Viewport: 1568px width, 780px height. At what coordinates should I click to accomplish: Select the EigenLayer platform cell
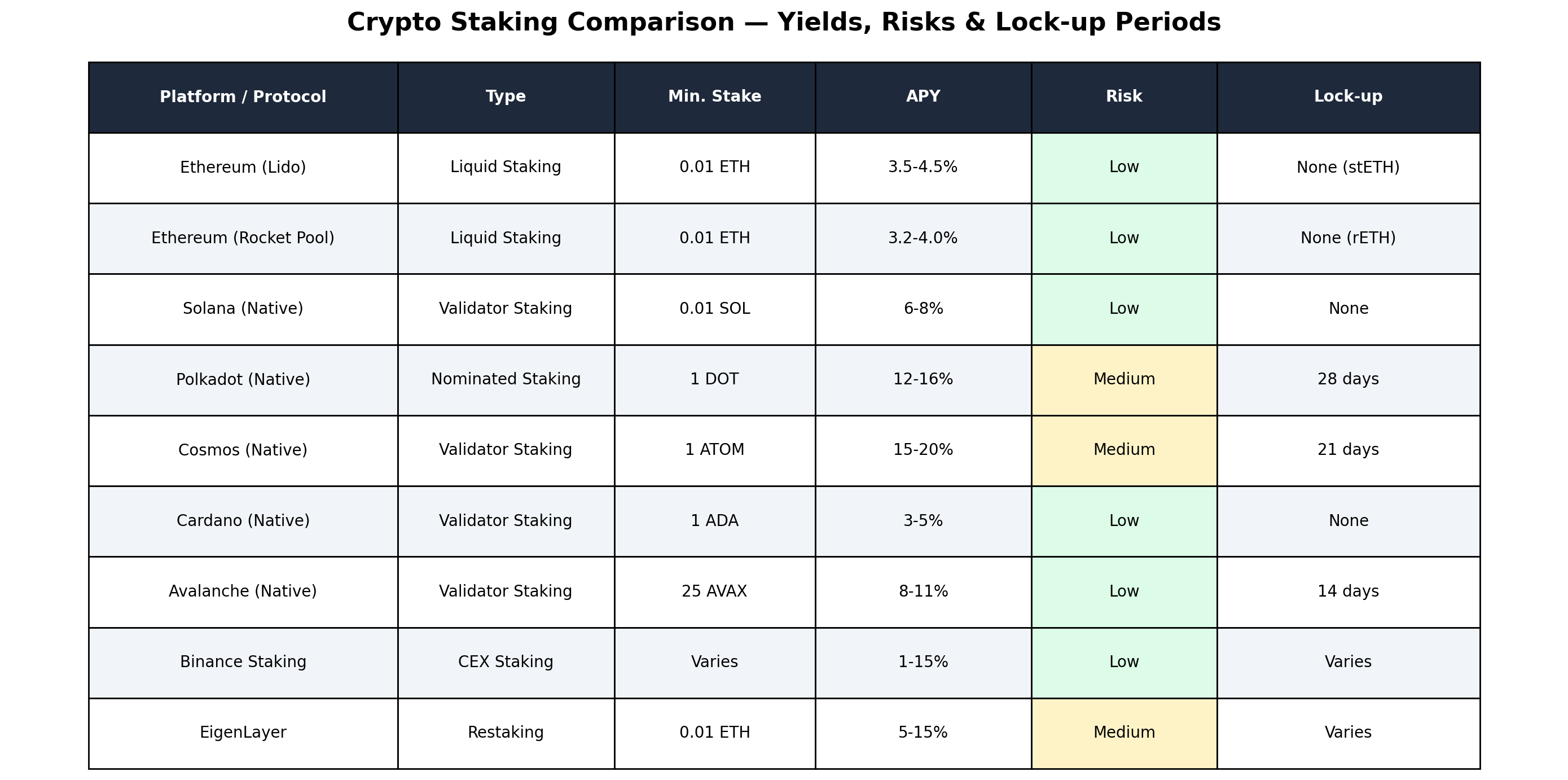click(243, 733)
